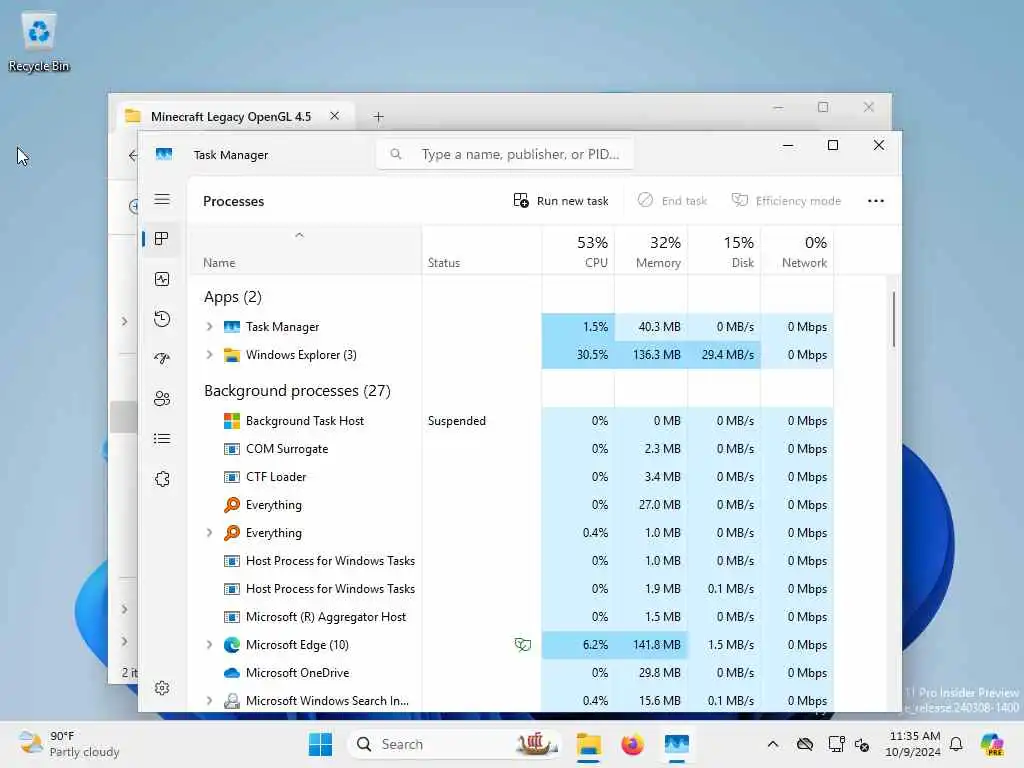Image resolution: width=1024 pixels, height=768 pixels.
Task: Click the 141.8 MB memory value for Edge
Action: click(x=656, y=645)
